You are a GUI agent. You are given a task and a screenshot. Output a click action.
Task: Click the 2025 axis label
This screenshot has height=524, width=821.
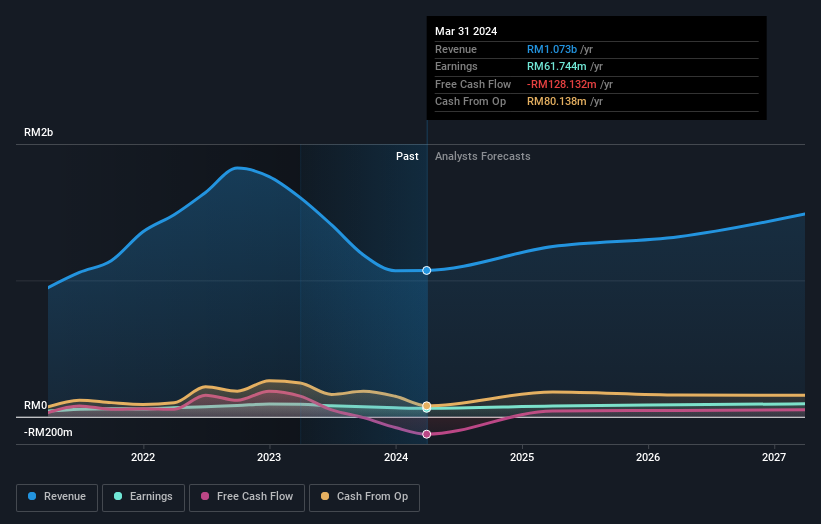(x=522, y=457)
